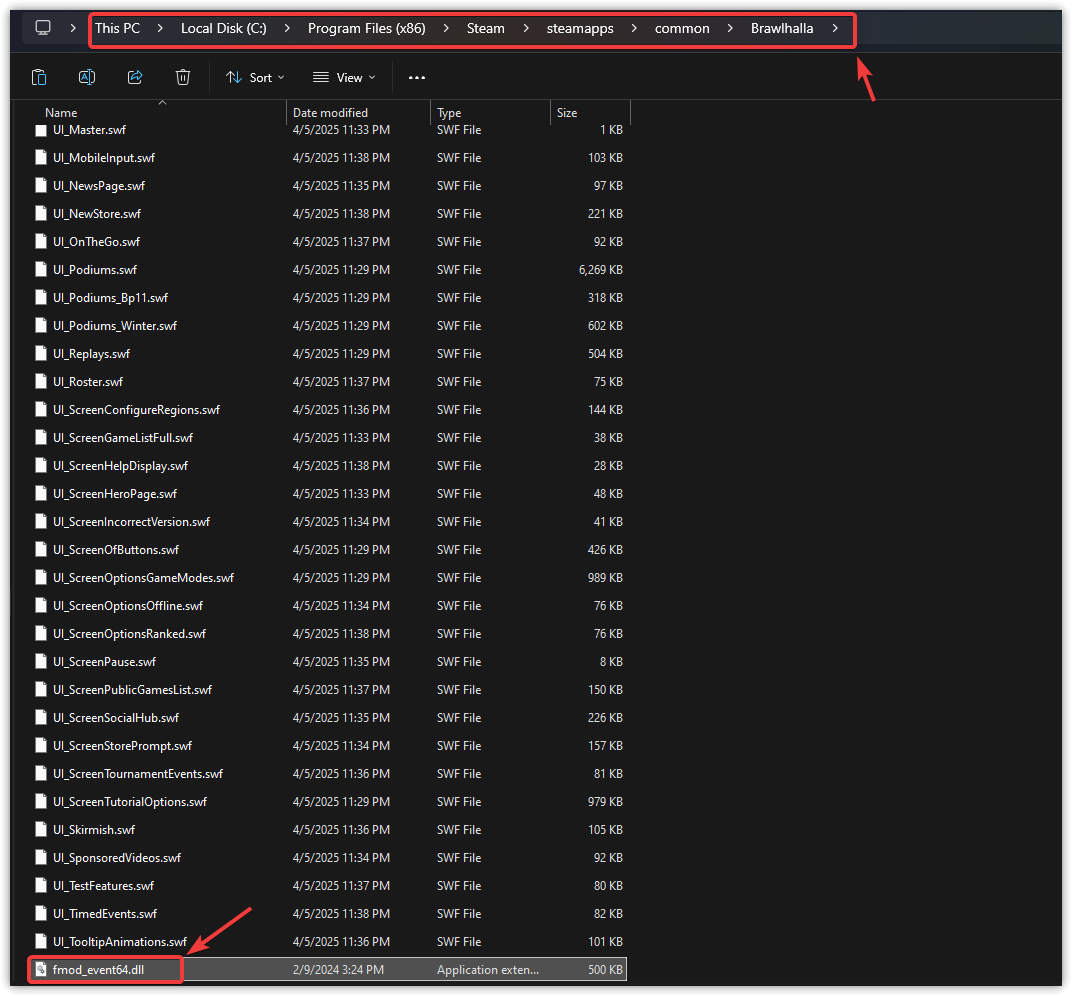Go to steamapps breadcrumb
The image size is (1072, 996).
tap(580, 28)
